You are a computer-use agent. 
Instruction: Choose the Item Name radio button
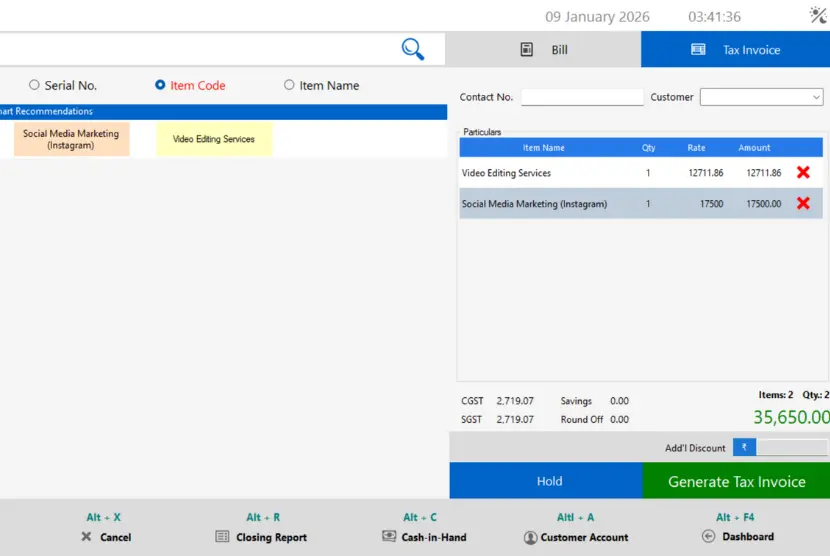click(x=289, y=85)
